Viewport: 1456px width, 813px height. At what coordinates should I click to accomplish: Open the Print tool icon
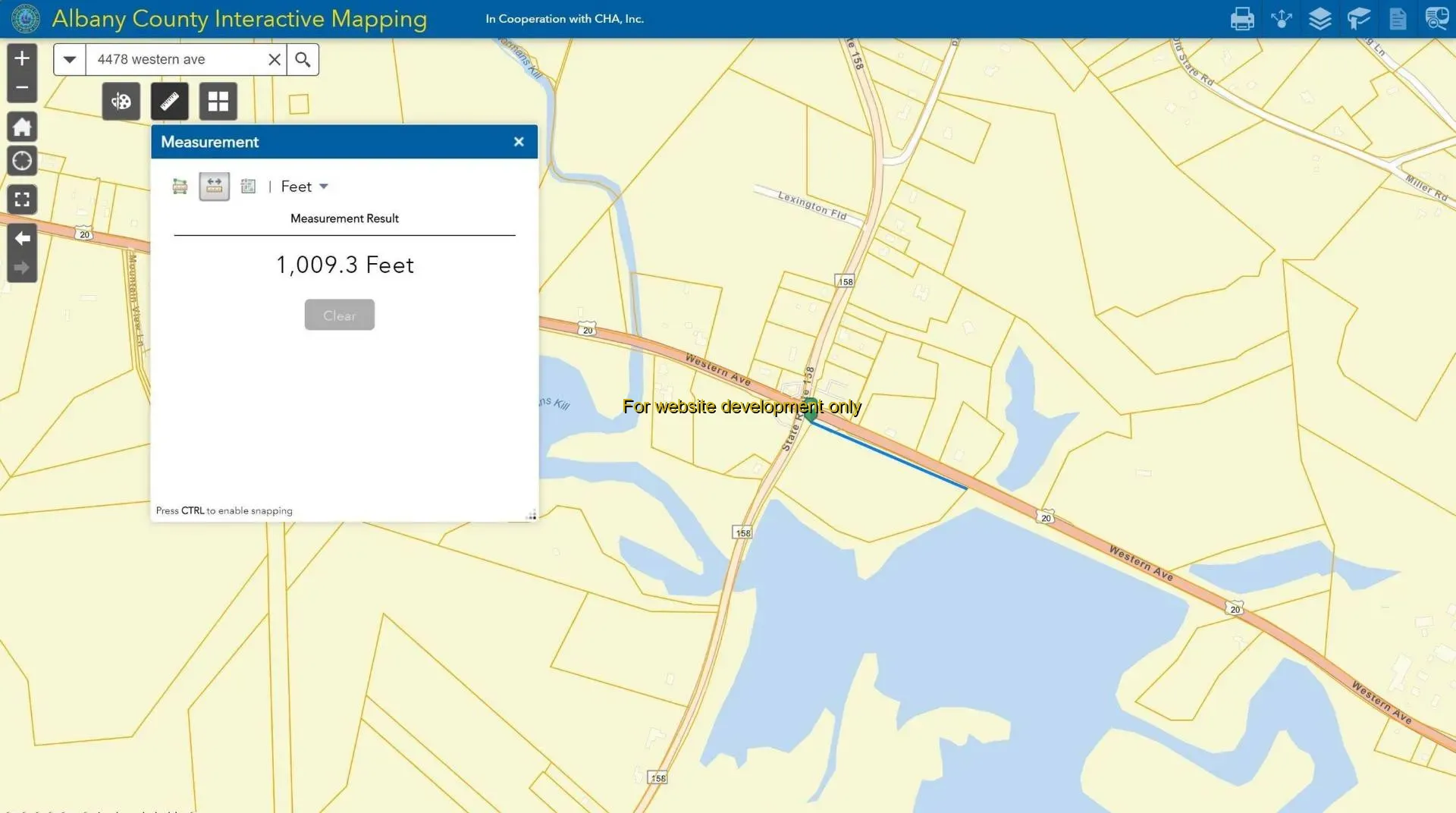[1241, 19]
